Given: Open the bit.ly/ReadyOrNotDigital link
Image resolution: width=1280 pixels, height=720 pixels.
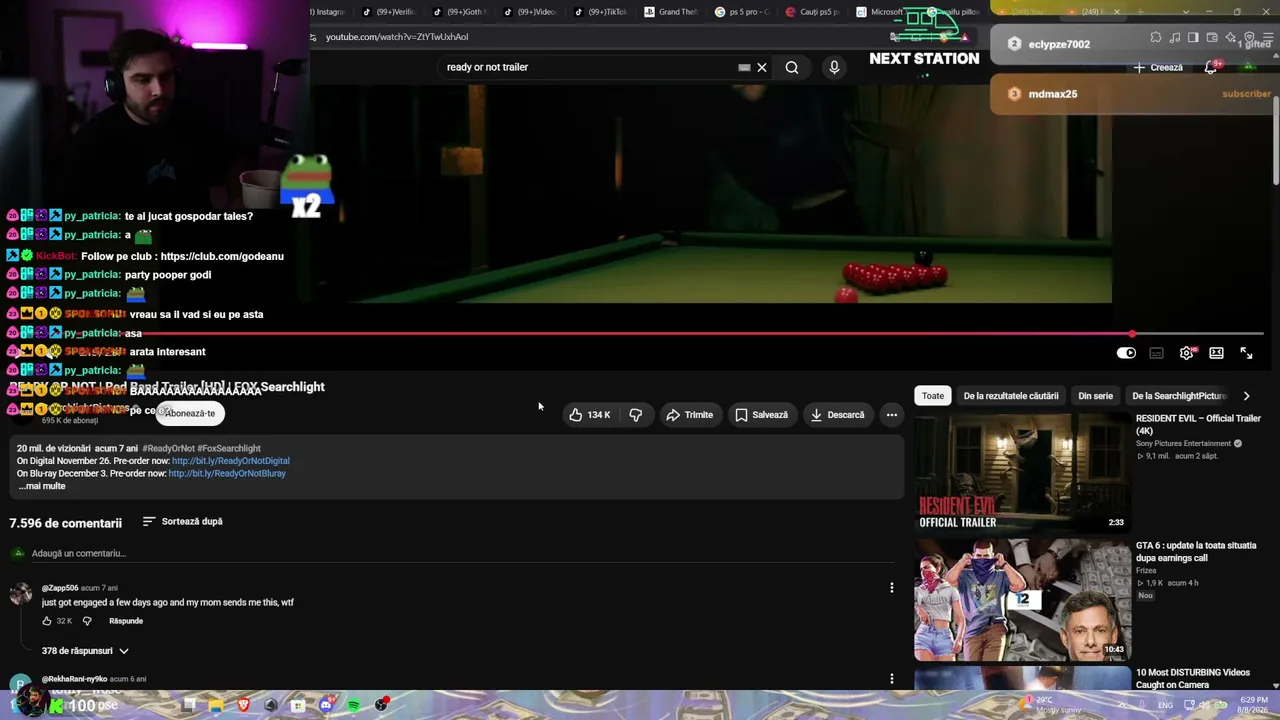Looking at the screenshot, I should pyautogui.click(x=230, y=461).
